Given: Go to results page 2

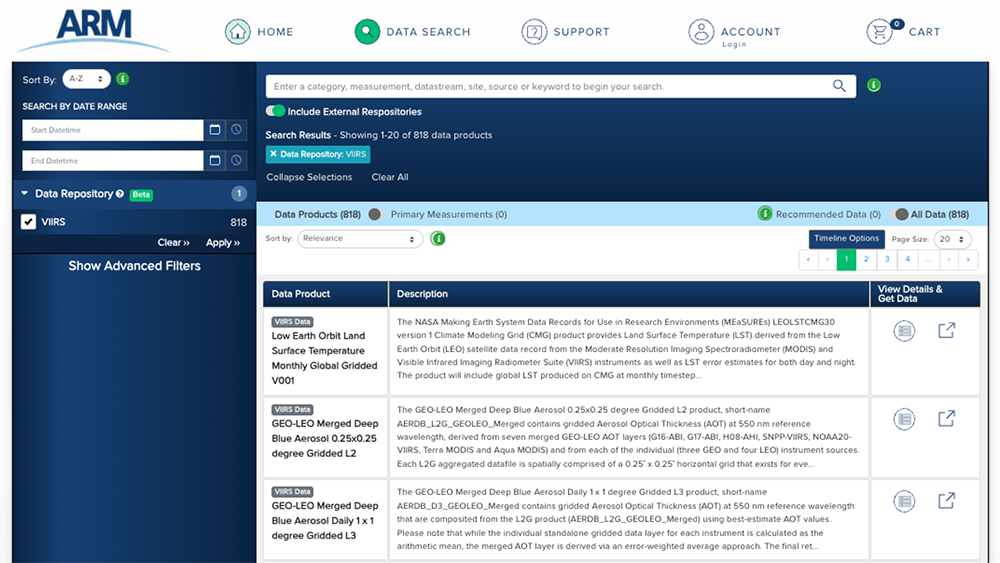Looking at the screenshot, I should point(866,259).
